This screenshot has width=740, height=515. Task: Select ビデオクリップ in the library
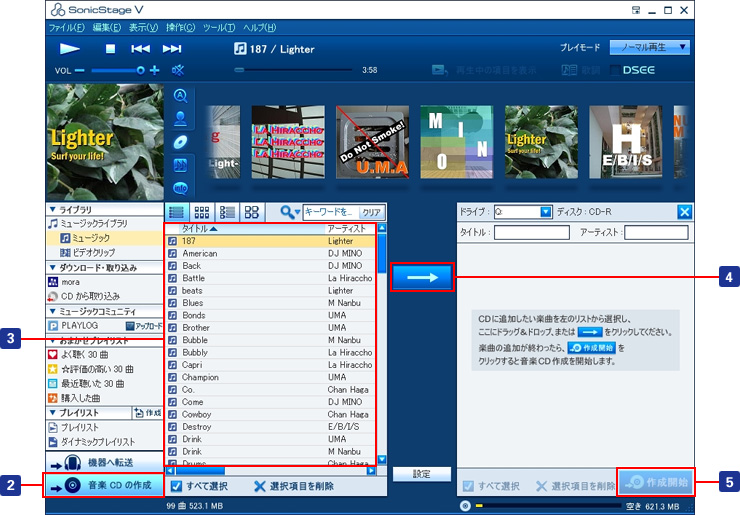[x=104, y=253]
